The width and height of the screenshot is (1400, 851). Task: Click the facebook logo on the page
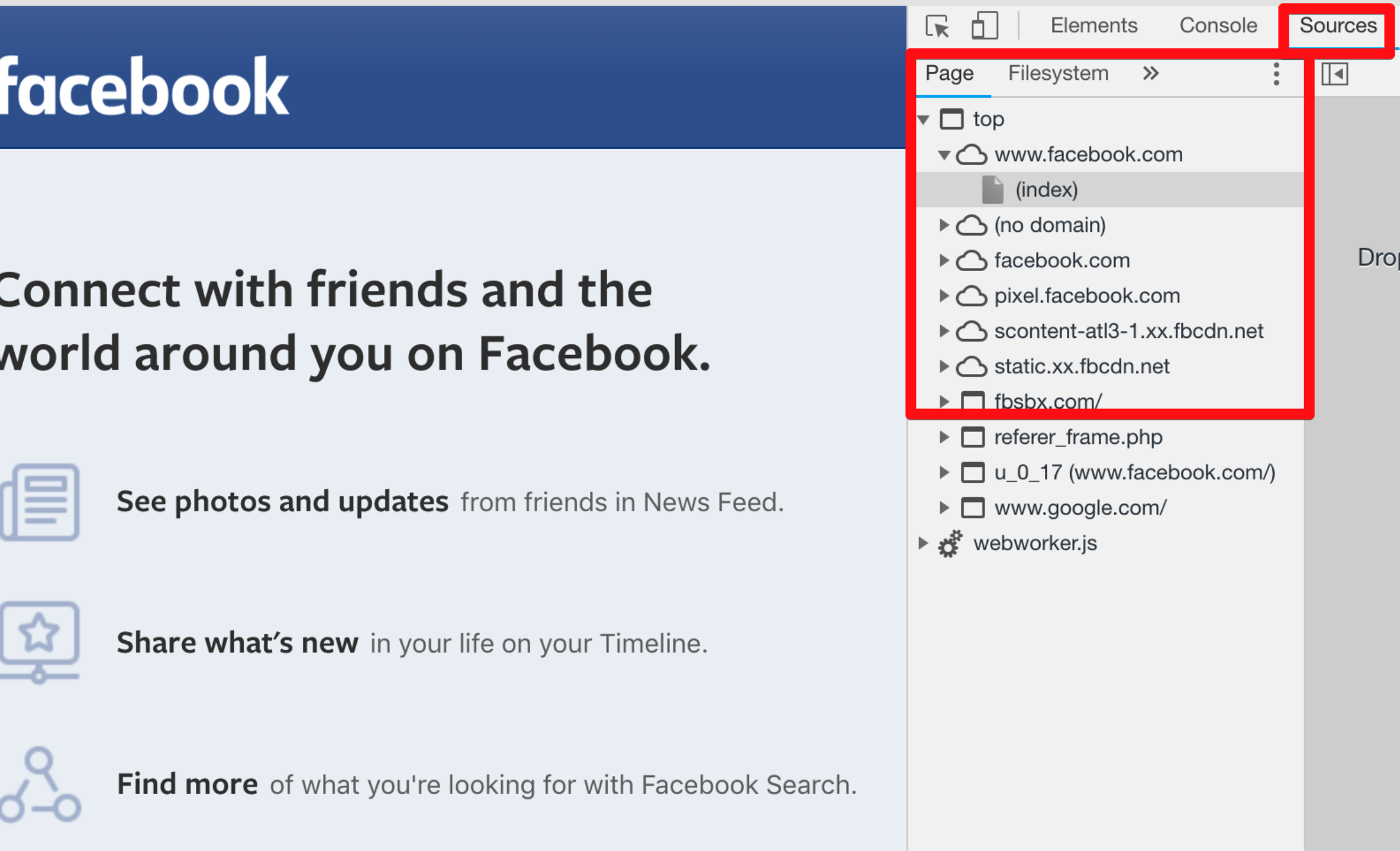pyautogui.click(x=144, y=86)
